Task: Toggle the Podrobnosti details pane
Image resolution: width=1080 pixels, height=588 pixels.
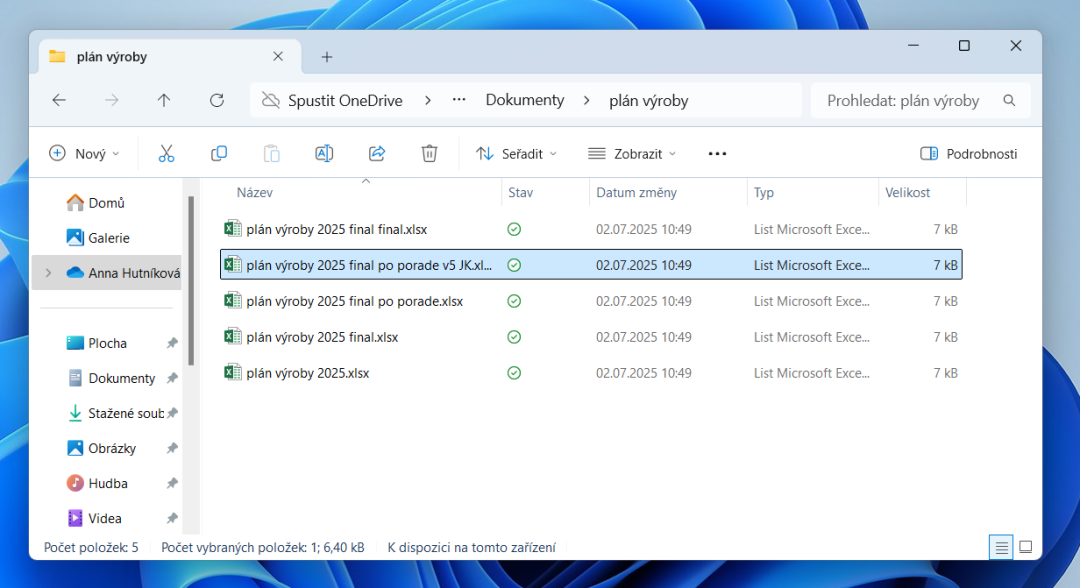Action: coord(968,153)
